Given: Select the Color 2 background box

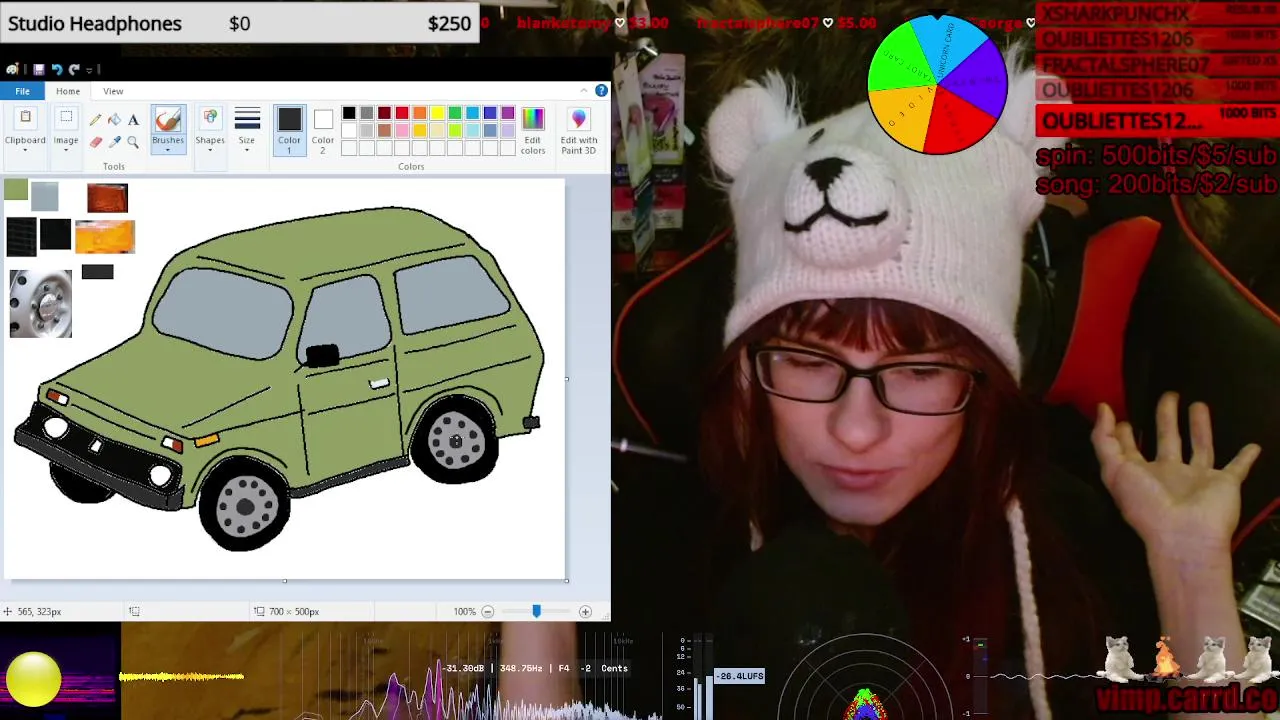Looking at the screenshot, I should click(x=323, y=130).
